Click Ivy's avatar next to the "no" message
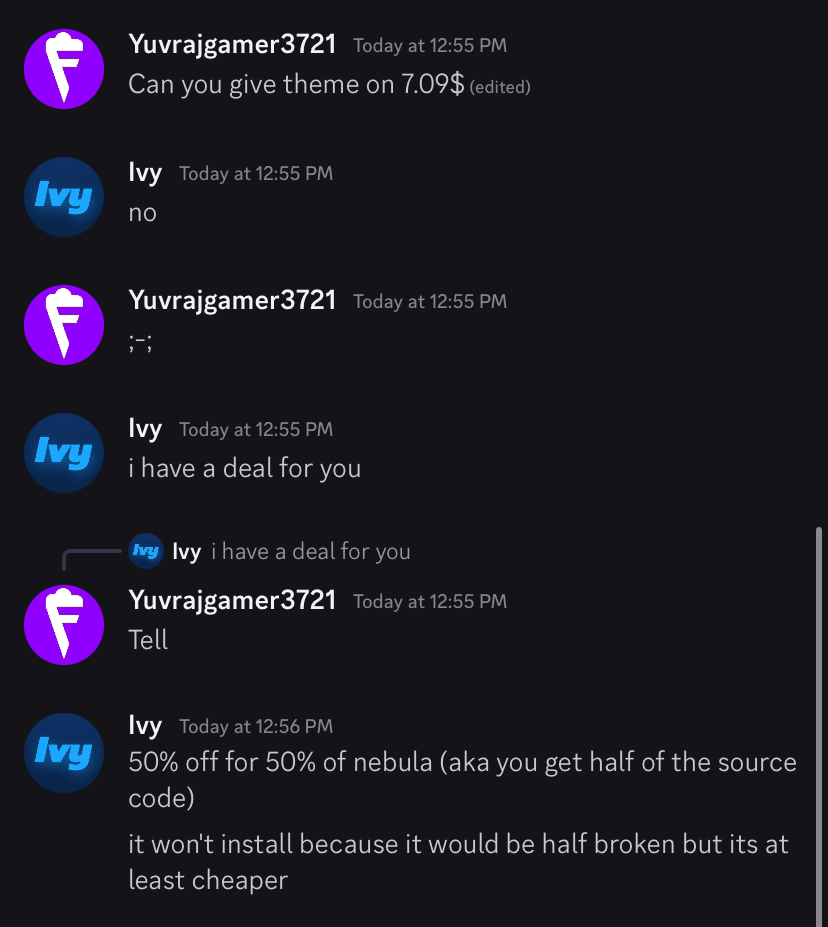 (64, 196)
